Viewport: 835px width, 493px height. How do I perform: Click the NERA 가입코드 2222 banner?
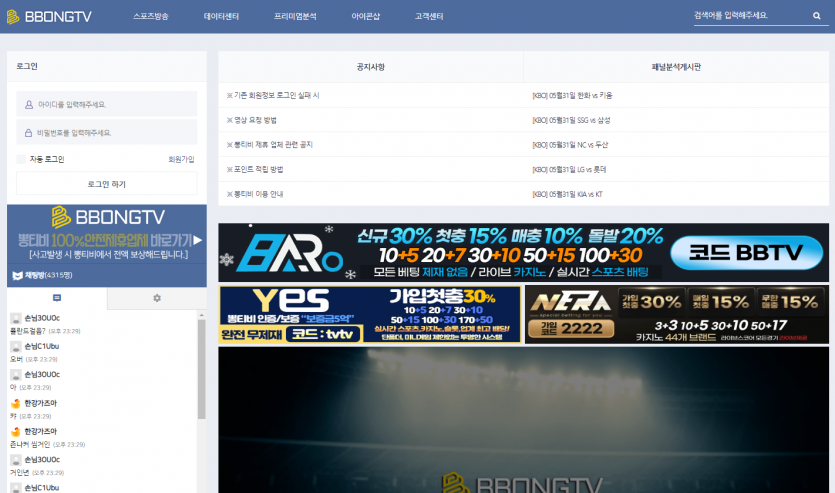(x=677, y=315)
